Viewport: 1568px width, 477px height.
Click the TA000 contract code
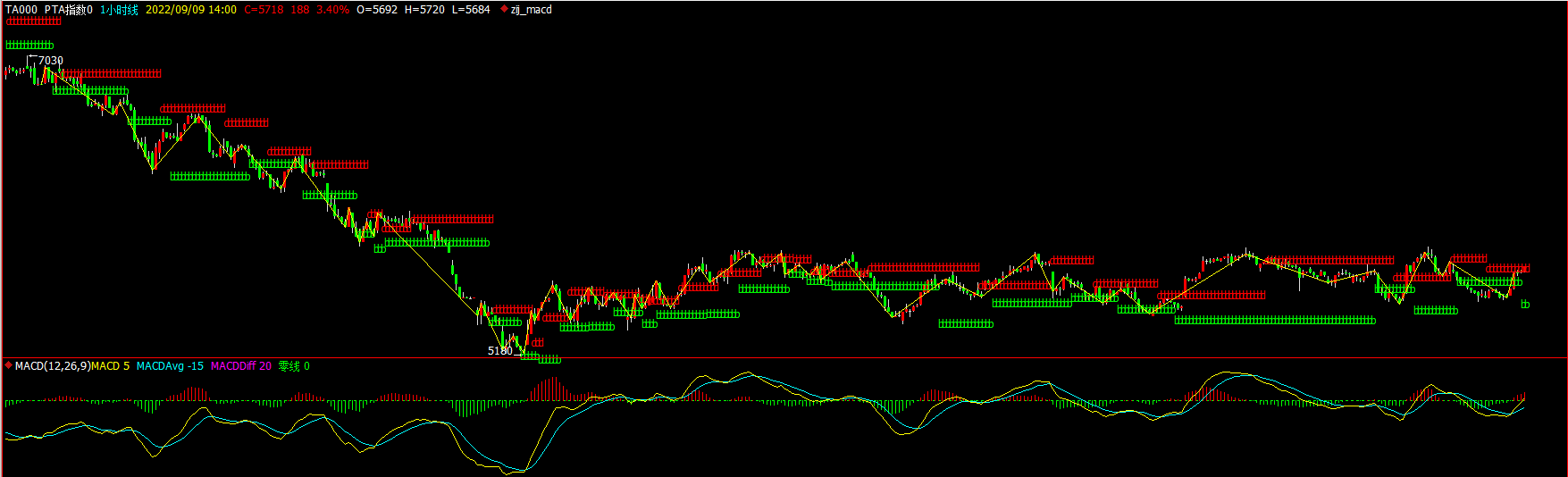tap(21, 10)
